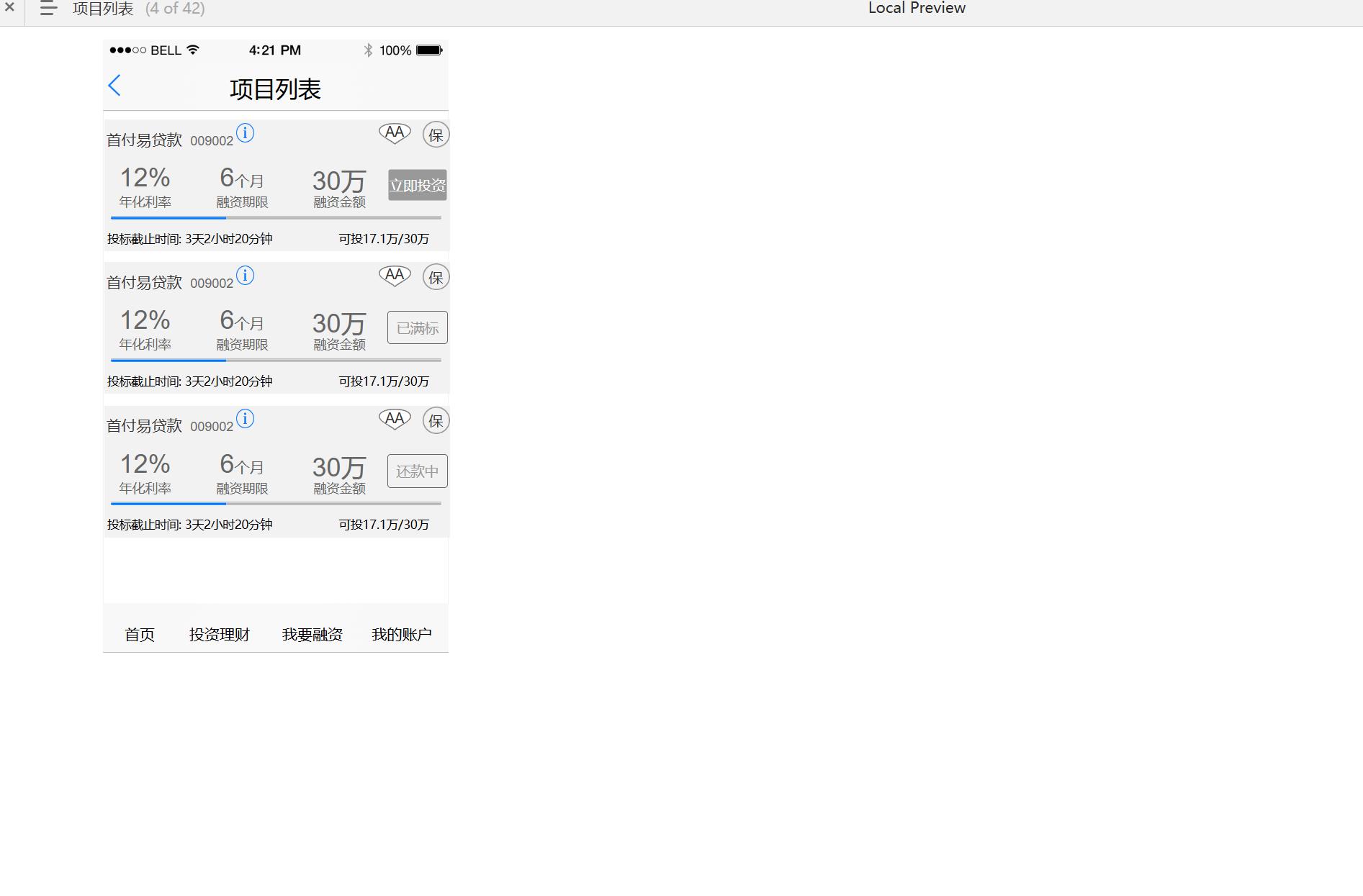Tap the 保 guarantee badge in the 立即投资 card

(x=436, y=135)
